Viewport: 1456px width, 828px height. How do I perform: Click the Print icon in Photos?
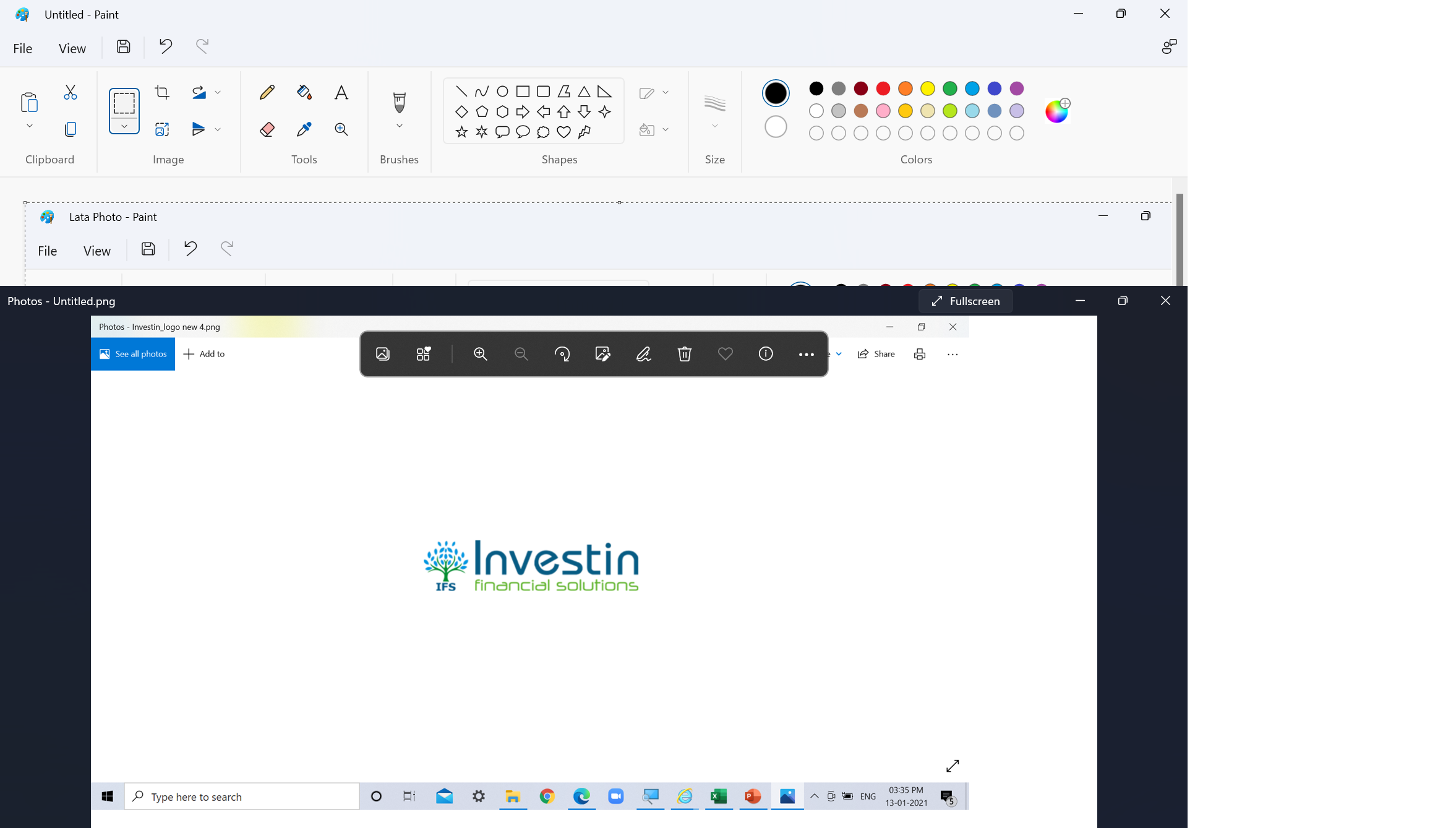(920, 354)
